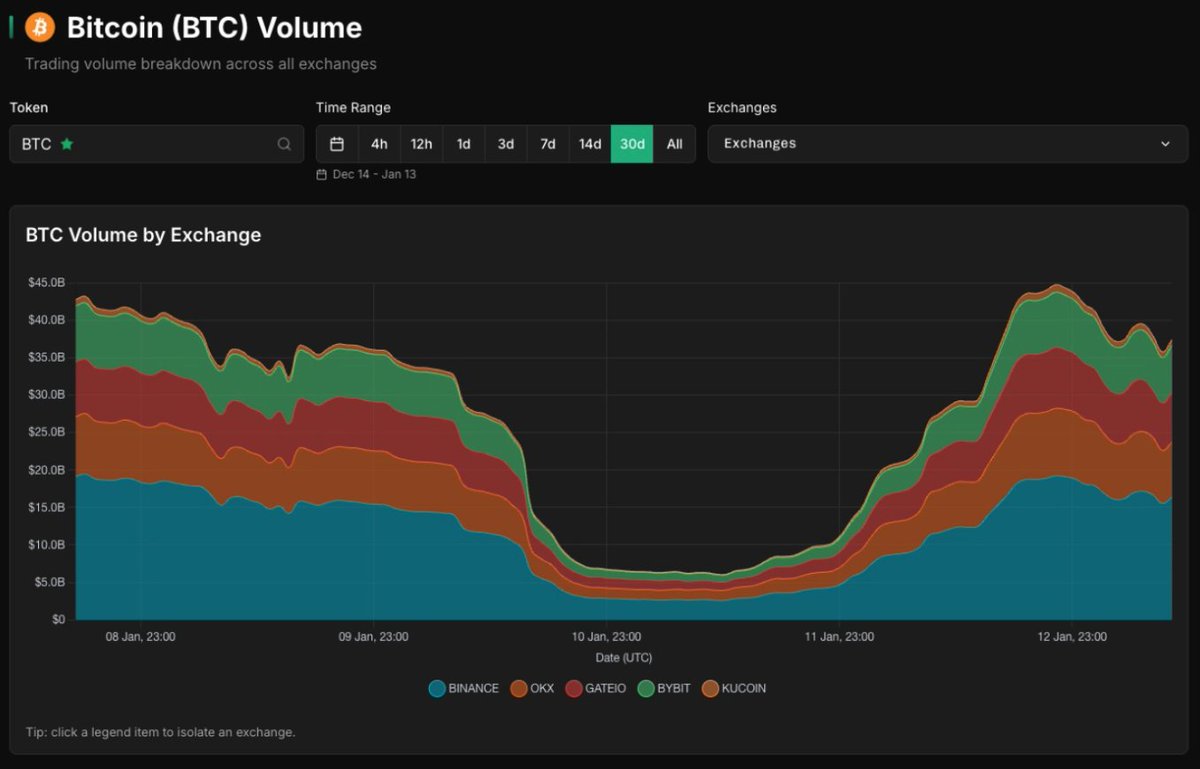Click the '$35.0B' y-axis label
Image resolution: width=1200 pixels, height=769 pixels.
47,358
